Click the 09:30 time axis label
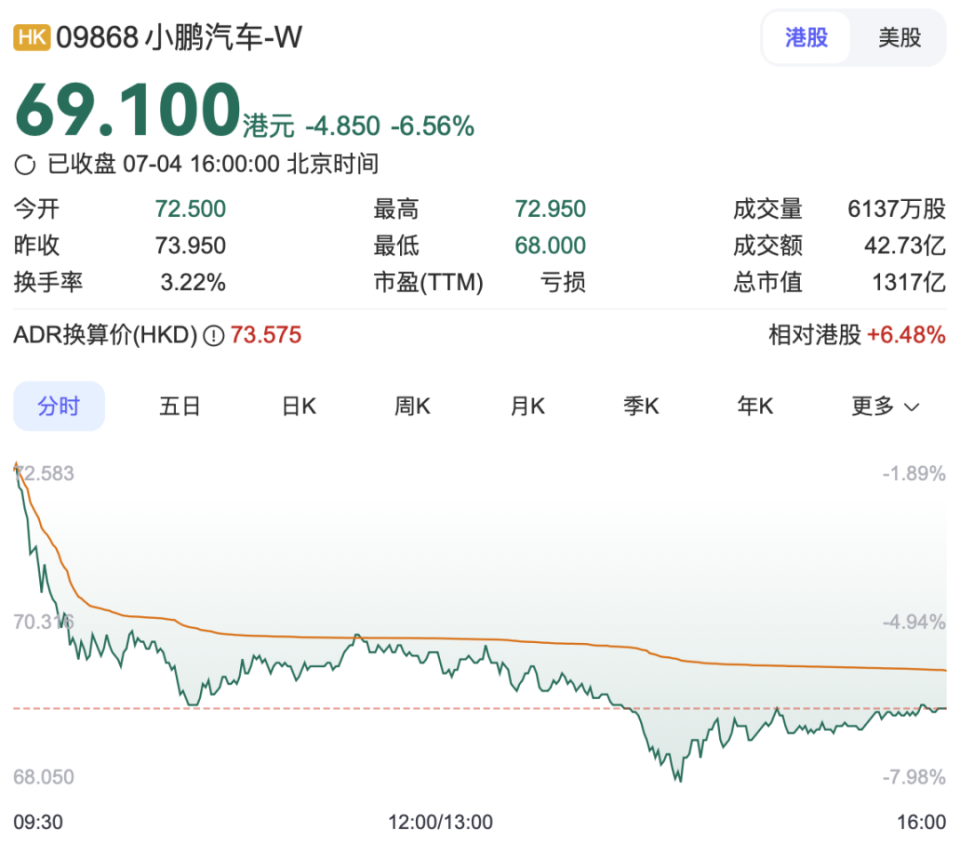The image size is (960, 844). (38, 822)
